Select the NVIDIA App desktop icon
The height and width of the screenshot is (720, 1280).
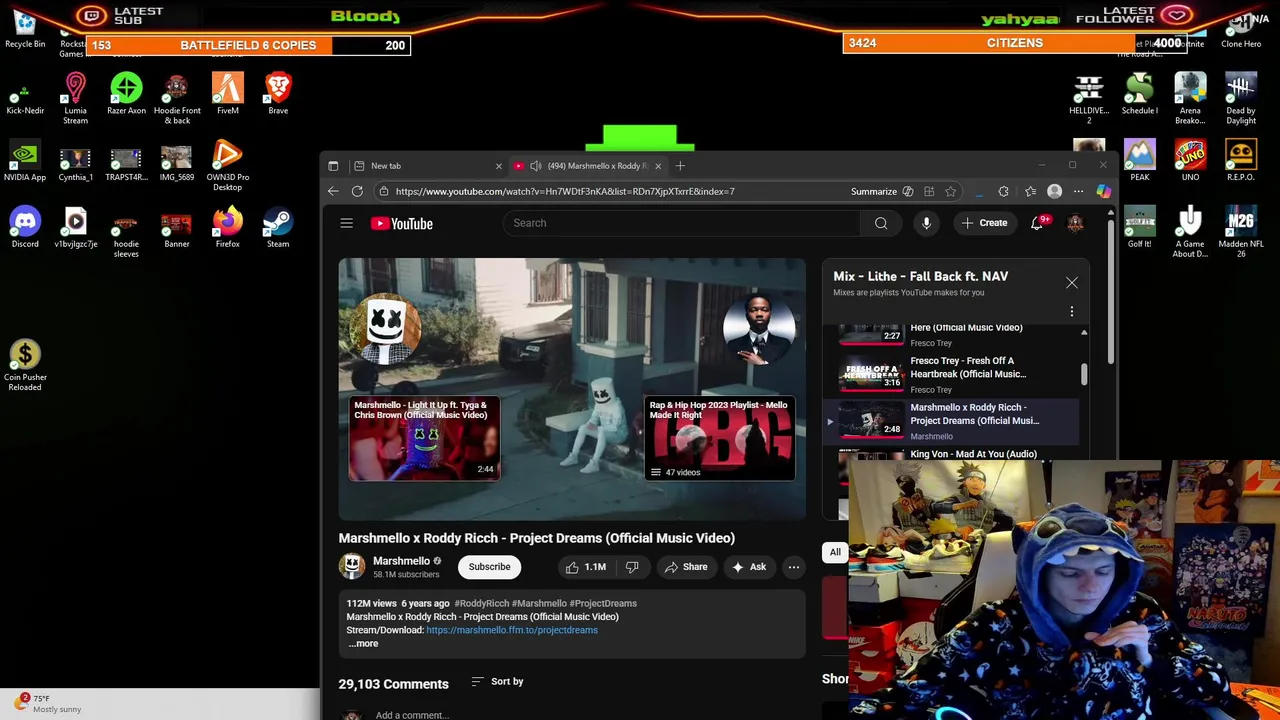[25, 162]
